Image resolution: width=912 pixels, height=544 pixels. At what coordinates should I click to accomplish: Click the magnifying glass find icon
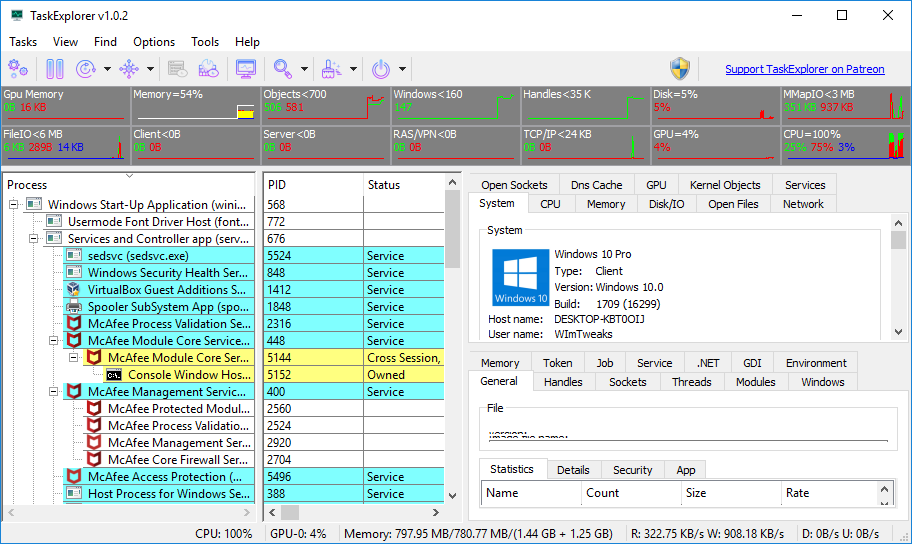click(283, 69)
